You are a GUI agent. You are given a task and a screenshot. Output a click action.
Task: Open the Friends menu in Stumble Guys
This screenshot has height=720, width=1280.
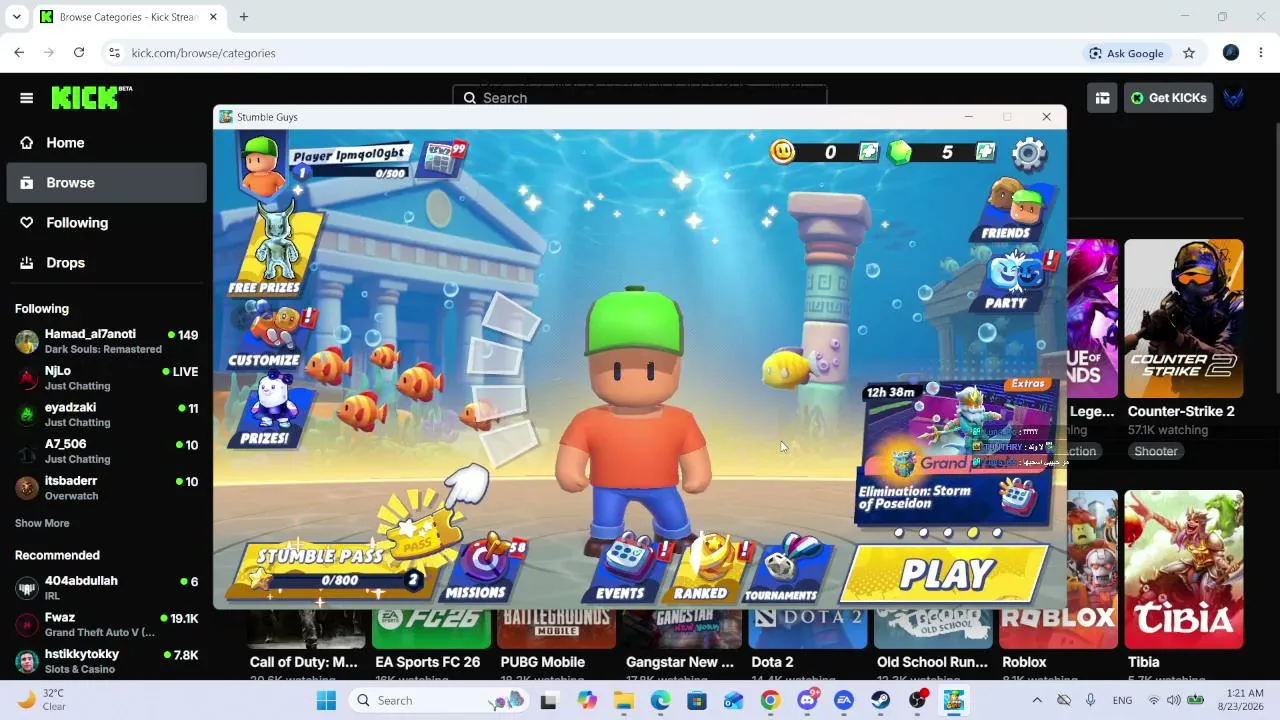pyautogui.click(x=1010, y=211)
